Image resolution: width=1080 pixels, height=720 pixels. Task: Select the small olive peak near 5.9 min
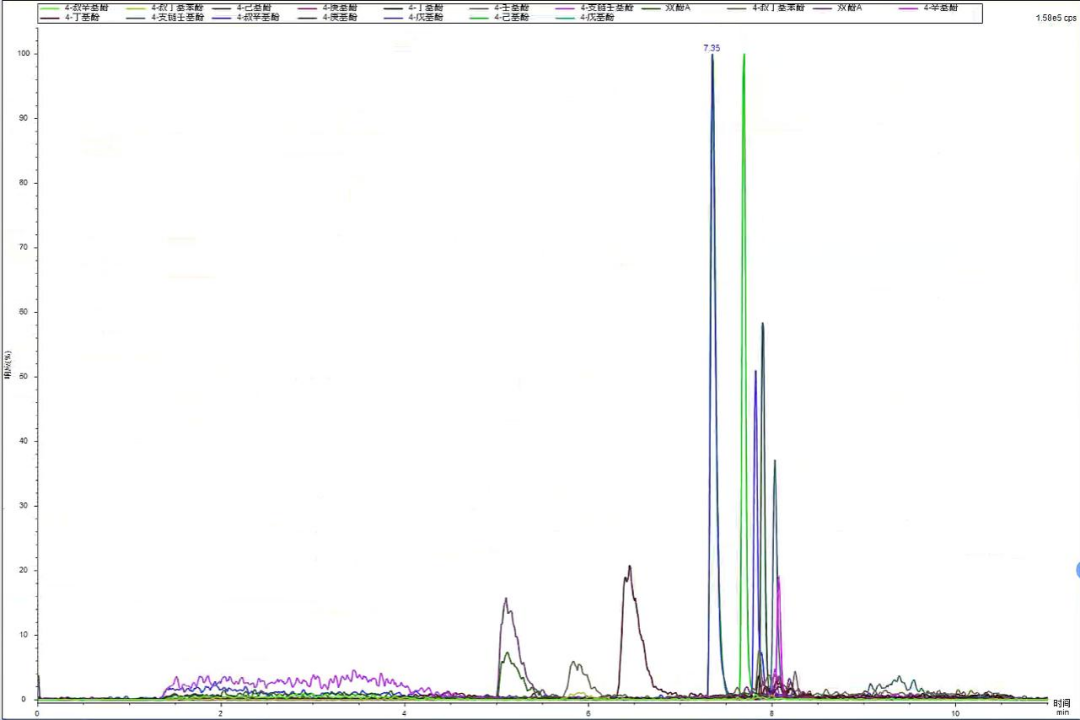point(574,663)
